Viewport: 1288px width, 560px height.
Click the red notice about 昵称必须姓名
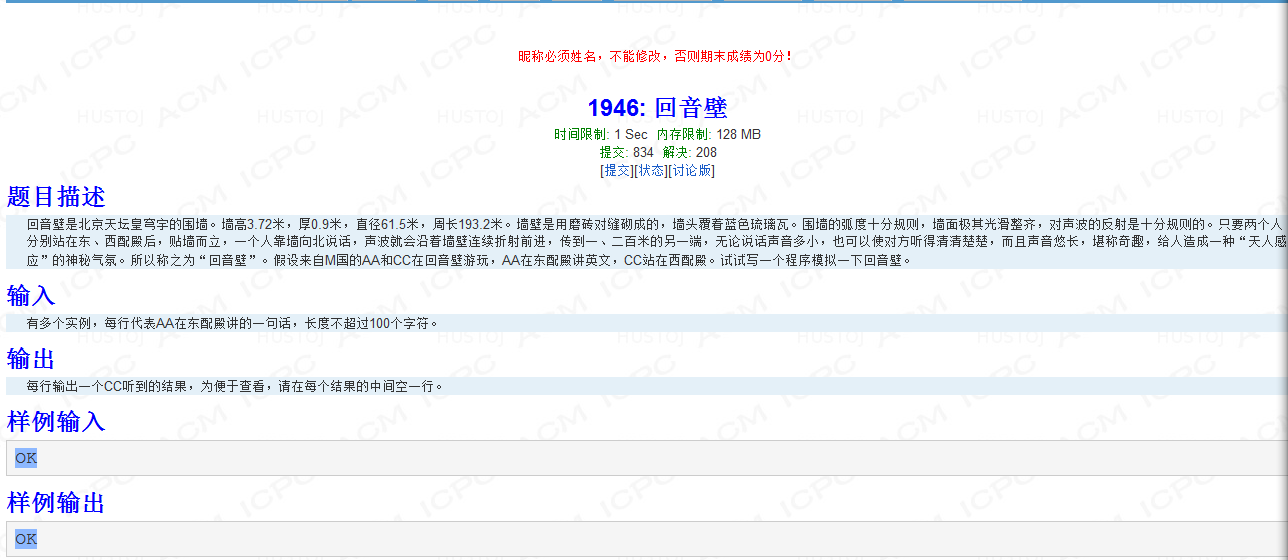click(656, 56)
